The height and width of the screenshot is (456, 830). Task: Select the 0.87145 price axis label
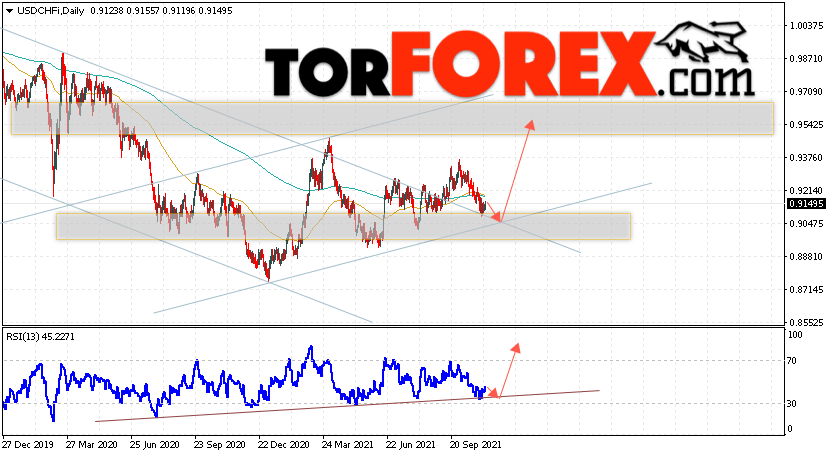point(806,290)
